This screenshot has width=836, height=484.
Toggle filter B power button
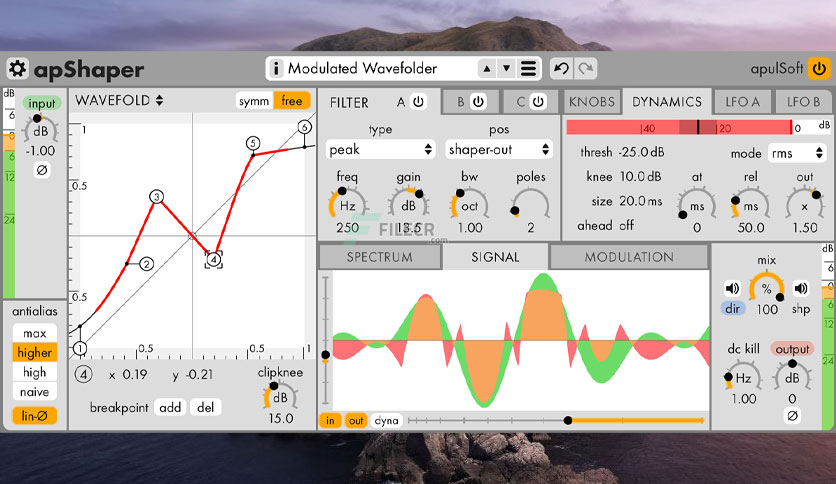point(478,101)
